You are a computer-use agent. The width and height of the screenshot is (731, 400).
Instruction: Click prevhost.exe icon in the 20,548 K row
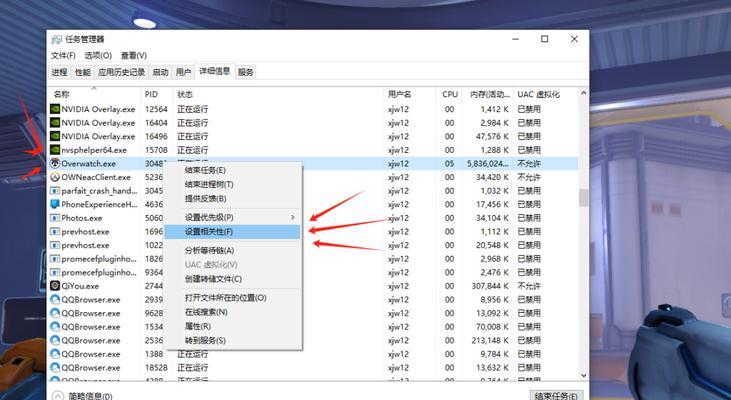(55, 245)
